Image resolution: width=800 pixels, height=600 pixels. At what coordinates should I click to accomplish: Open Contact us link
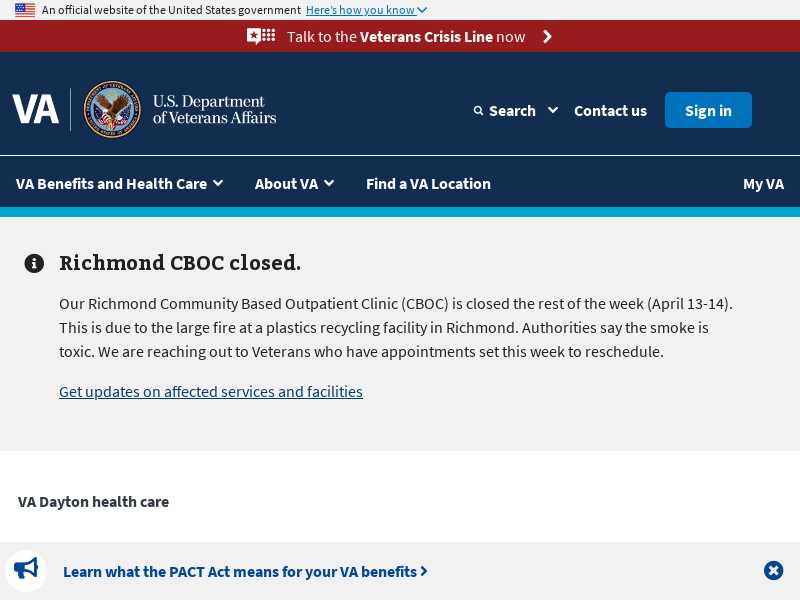[x=610, y=111]
